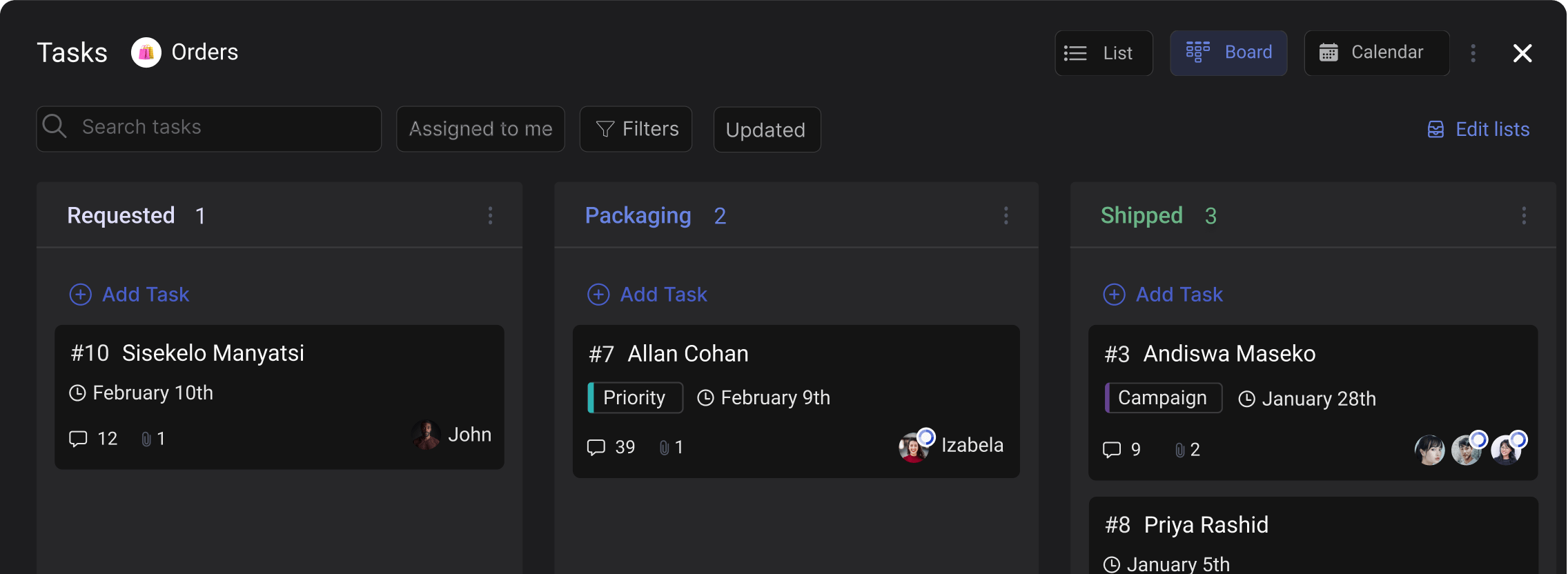
Task: Click the funnel icon inside Filters button
Action: pos(605,128)
